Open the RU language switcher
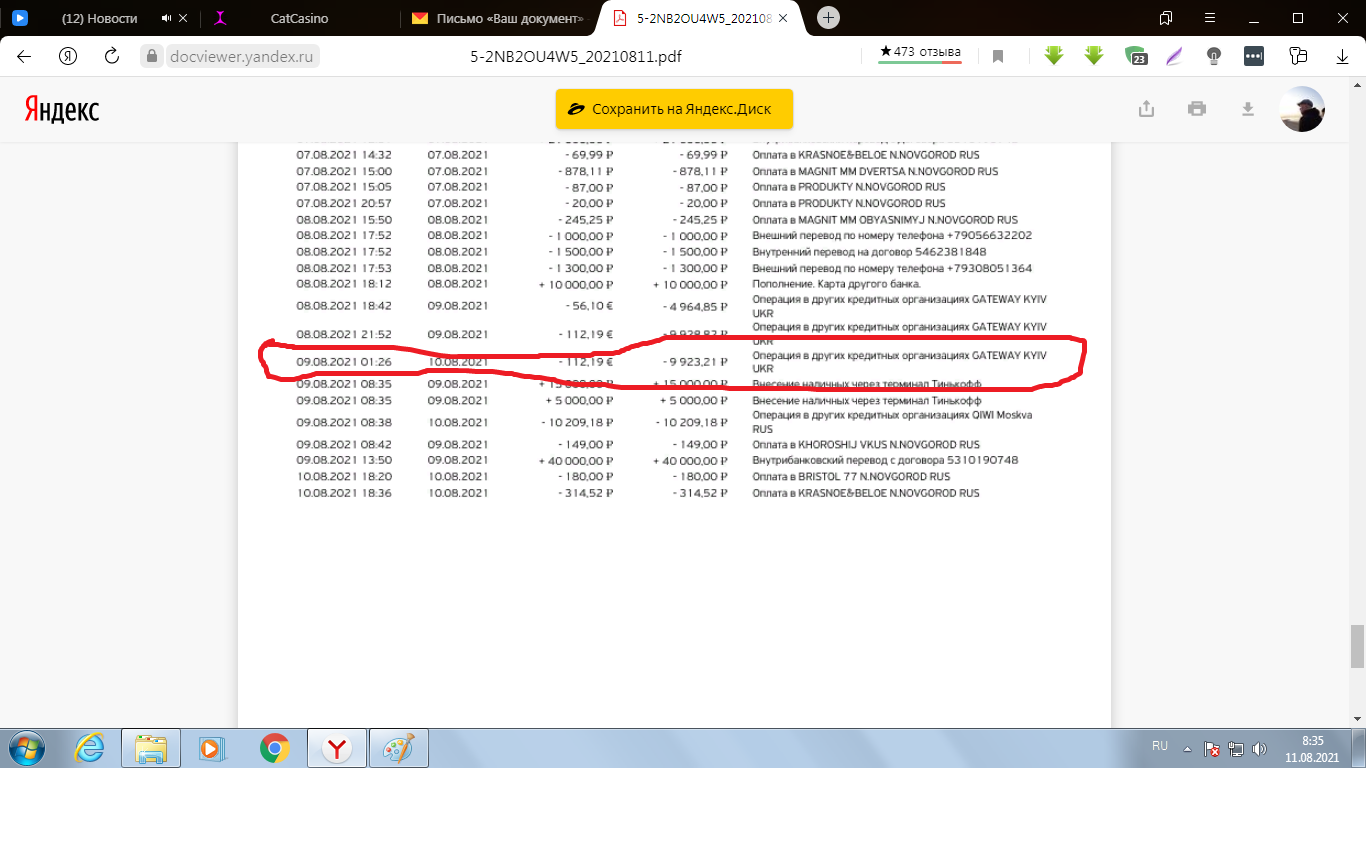Screen dimensions: 1366x853 pyautogui.click(x=1160, y=746)
